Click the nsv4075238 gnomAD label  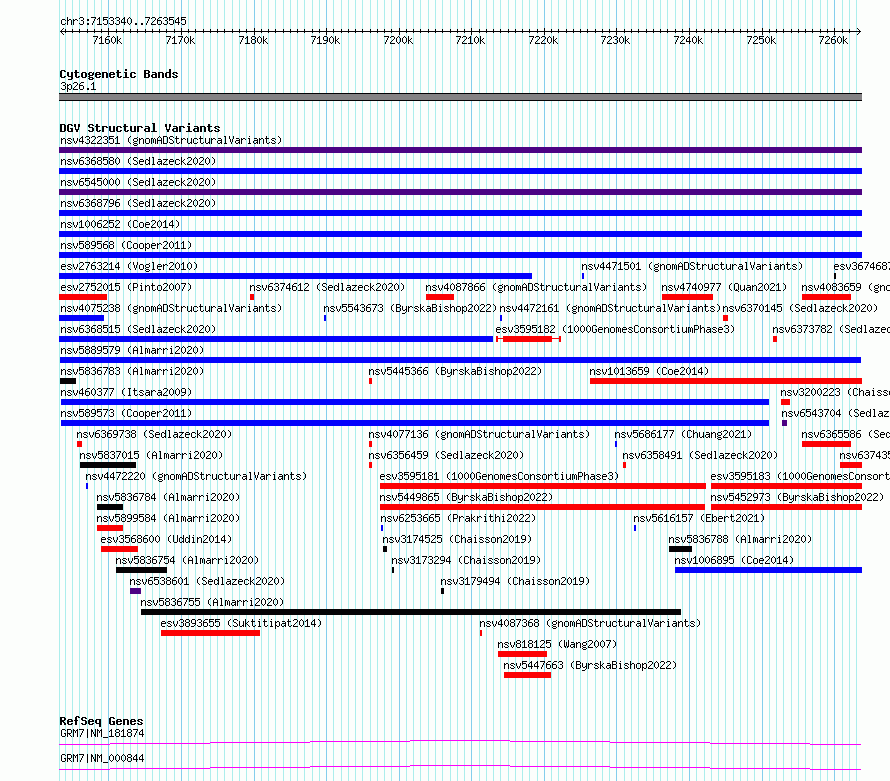(171, 308)
